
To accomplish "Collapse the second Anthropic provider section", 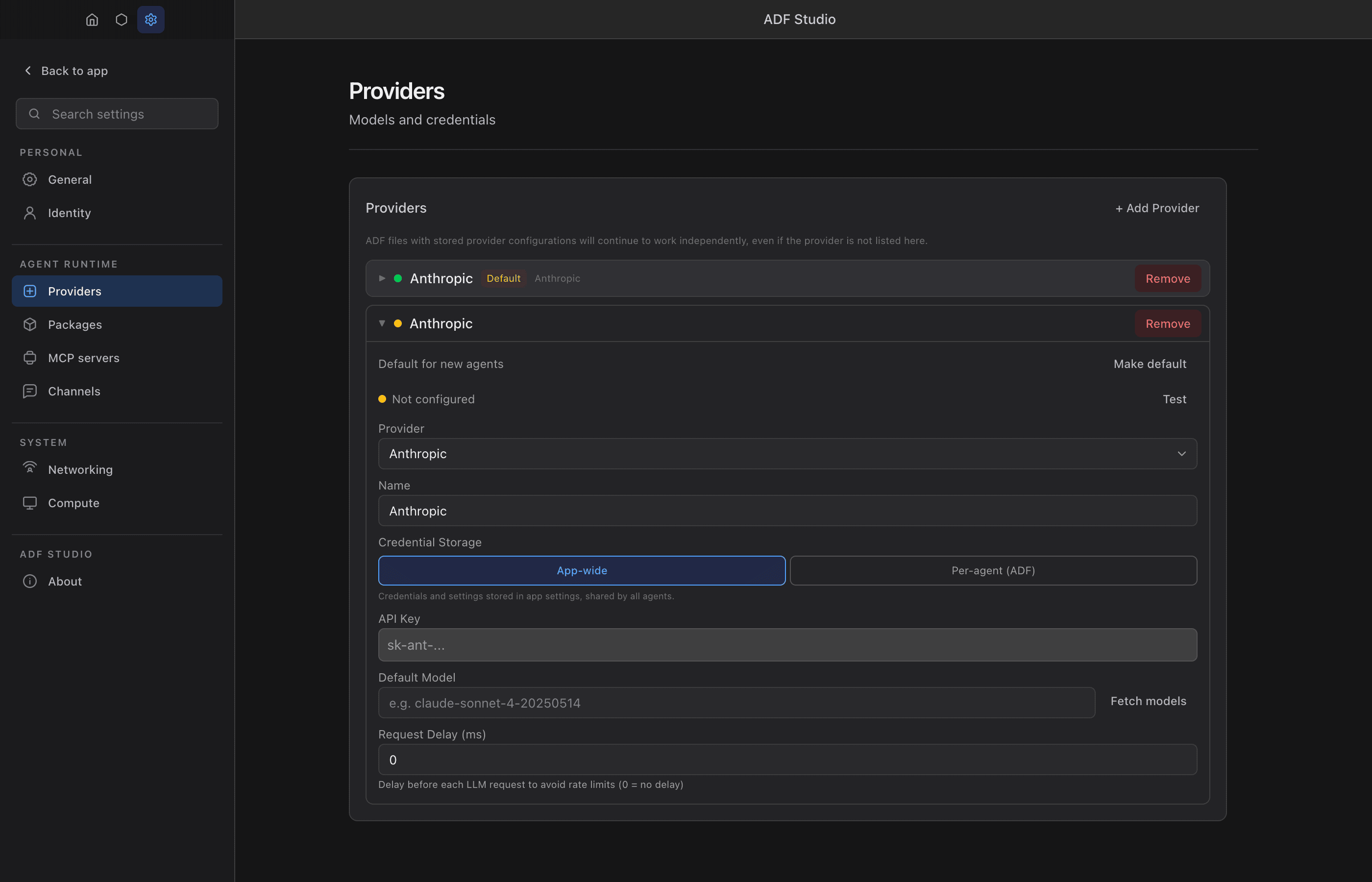I will 382,323.
